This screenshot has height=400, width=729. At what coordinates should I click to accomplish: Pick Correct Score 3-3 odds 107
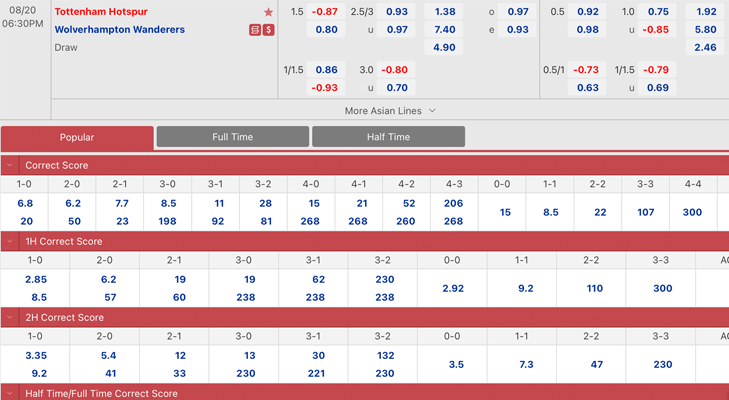point(646,212)
